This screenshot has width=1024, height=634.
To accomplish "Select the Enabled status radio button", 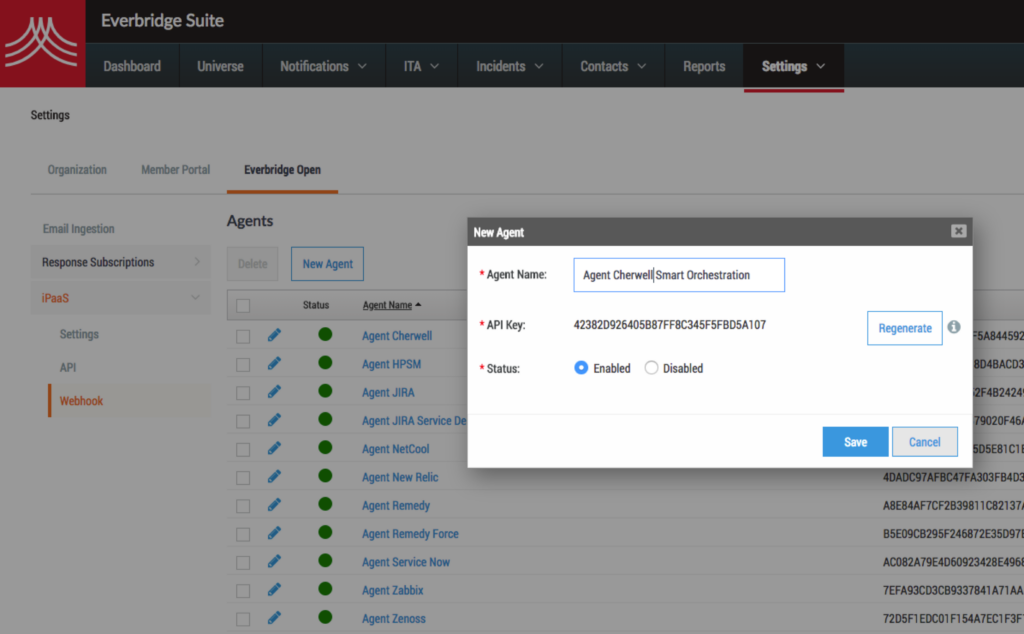I will point(581,368).
